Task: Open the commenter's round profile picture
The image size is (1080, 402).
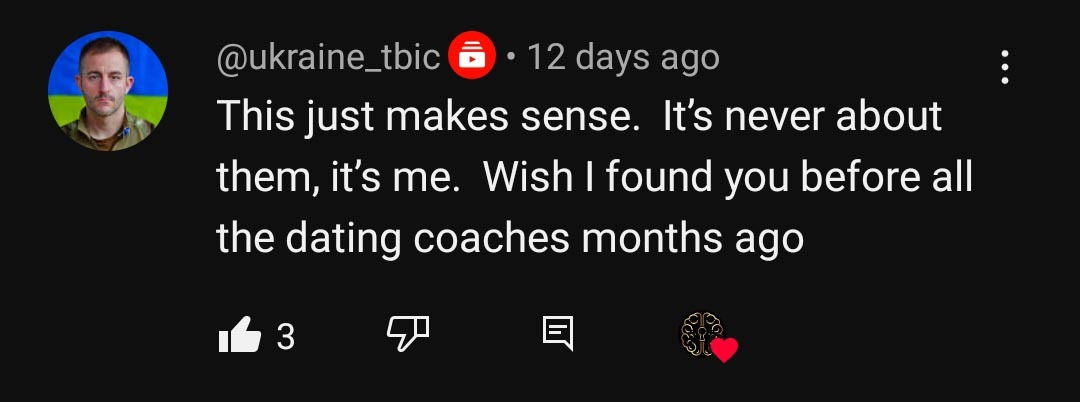Action: tap(108, 91)
